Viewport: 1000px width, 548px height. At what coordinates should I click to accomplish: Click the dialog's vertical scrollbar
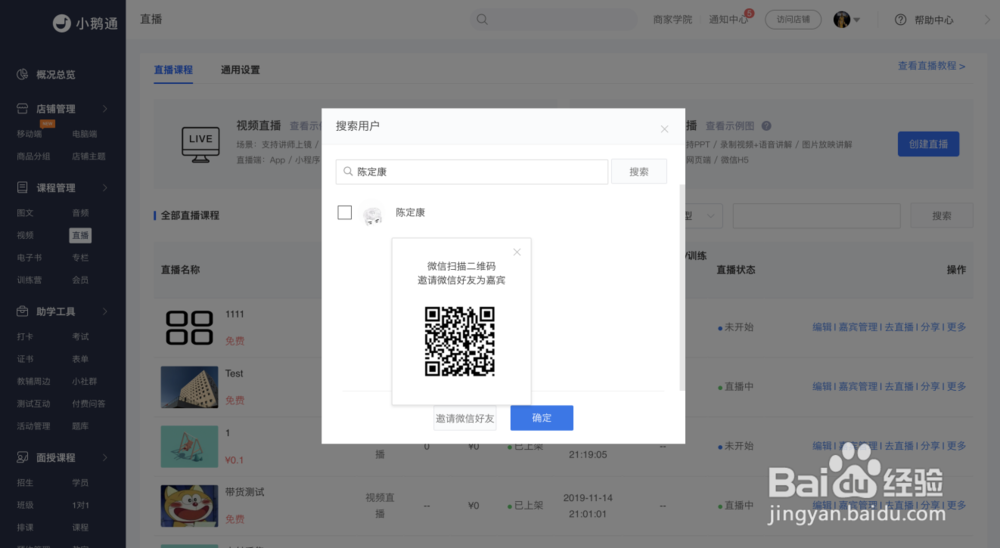[682, 287]
